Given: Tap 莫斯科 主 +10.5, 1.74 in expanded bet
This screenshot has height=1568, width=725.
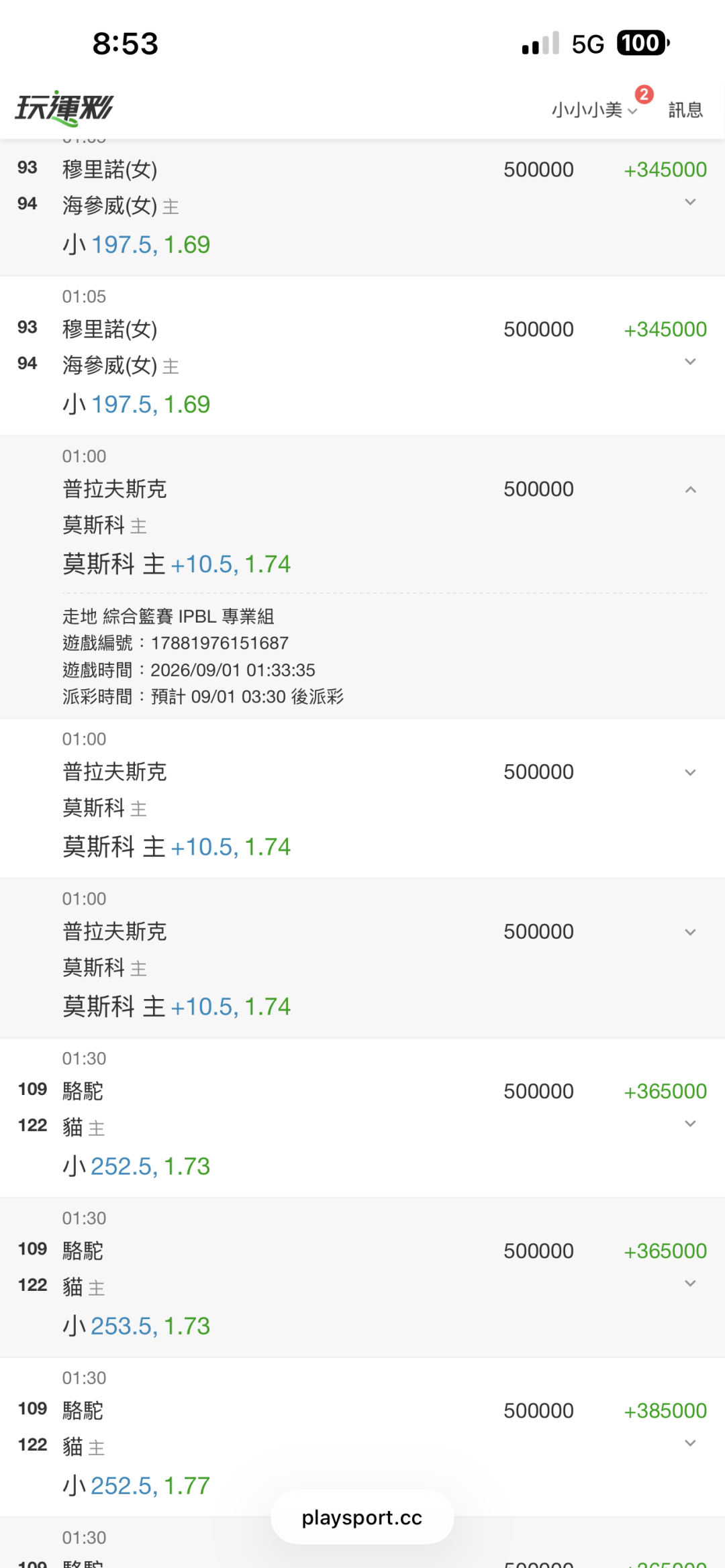Looking at the screenshot, I should 177,564.
